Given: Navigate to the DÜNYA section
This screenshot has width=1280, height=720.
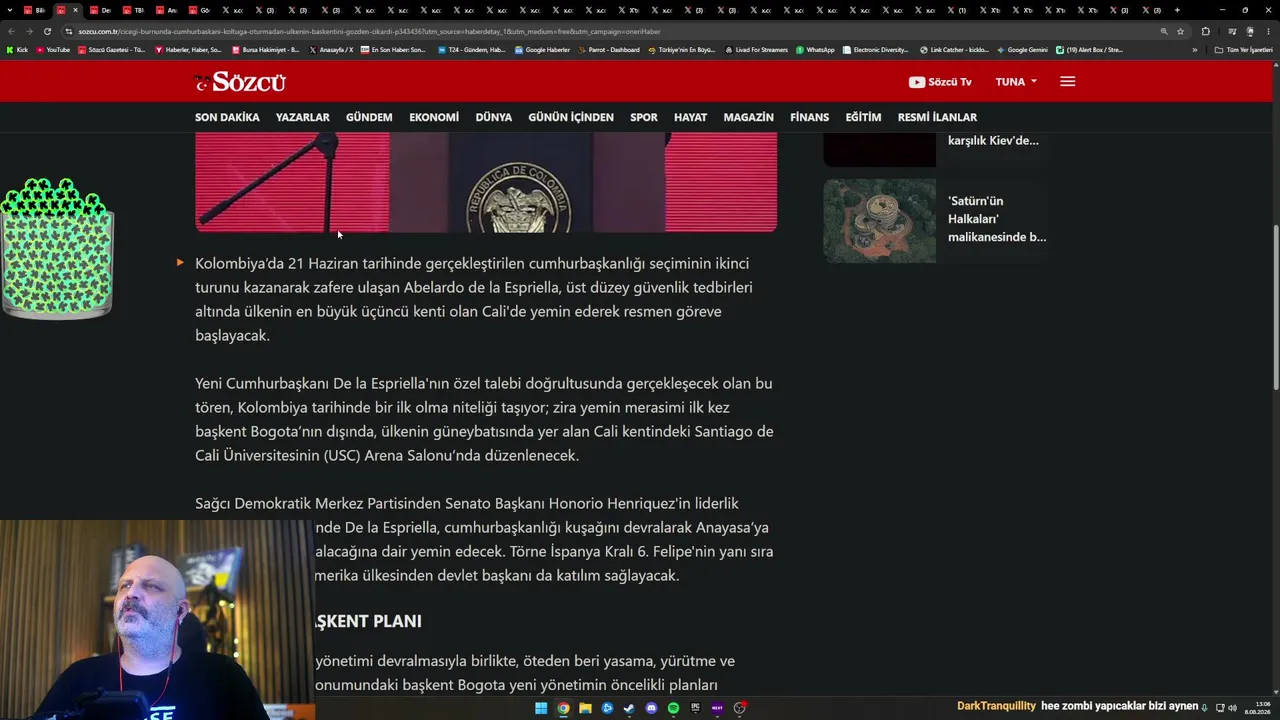Looking at the screenshot, I should coord(494,117).
